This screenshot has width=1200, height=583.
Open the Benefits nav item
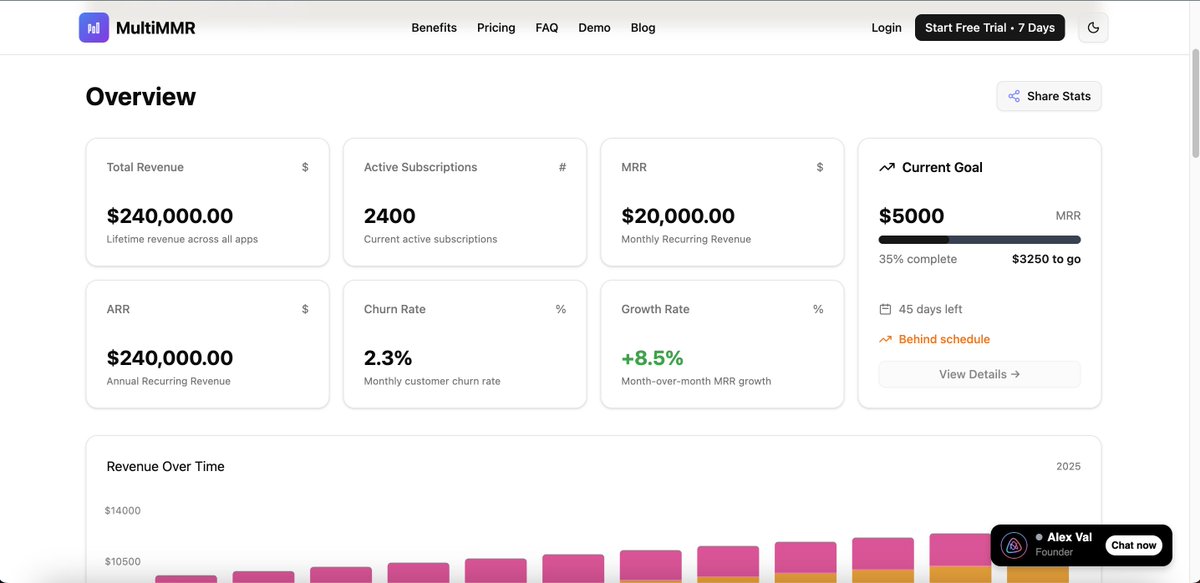tap(434, 28)
